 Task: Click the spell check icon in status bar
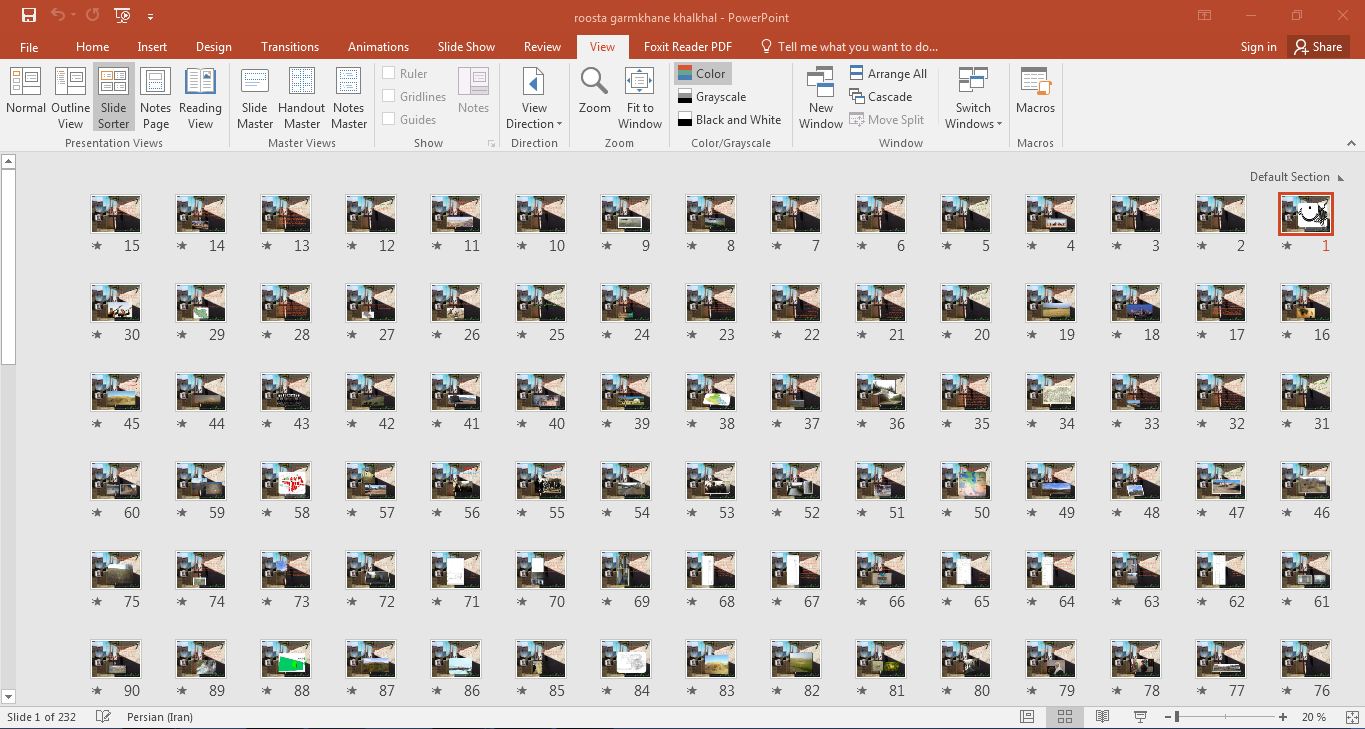(103, 717)
